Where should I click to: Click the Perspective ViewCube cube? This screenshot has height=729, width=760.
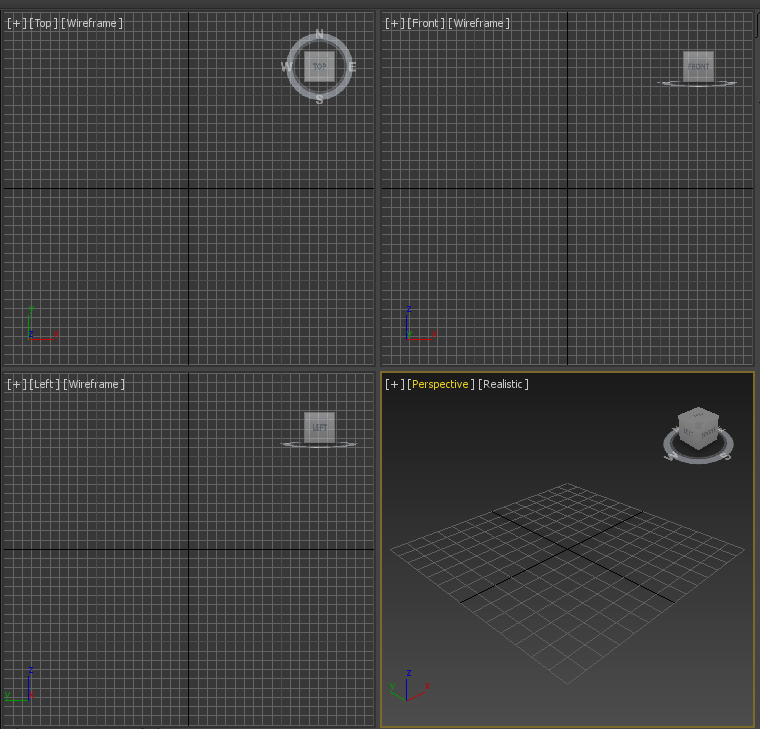tap(698, 428)
